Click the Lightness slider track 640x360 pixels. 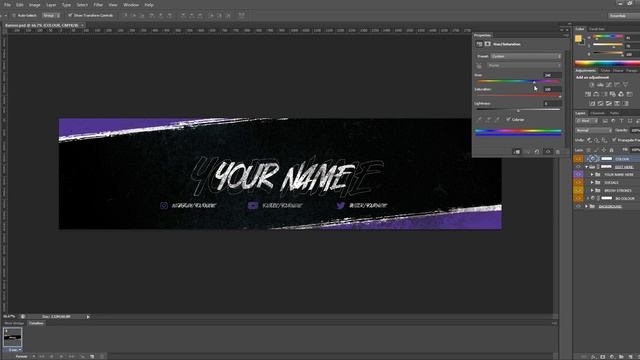click(x=518, y=110)
